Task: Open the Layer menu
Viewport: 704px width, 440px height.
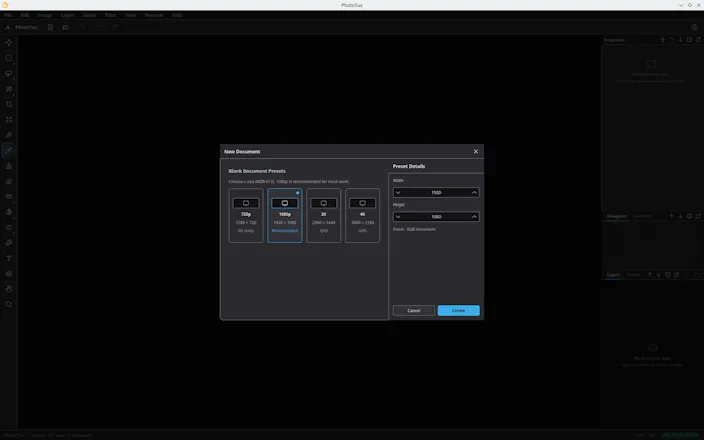Action: (67, 15)
